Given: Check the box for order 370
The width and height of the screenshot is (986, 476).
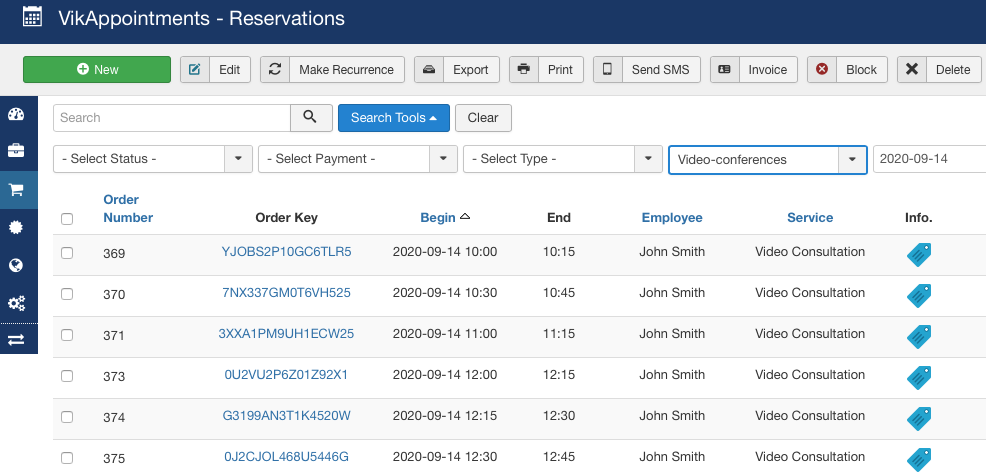Looking at the screenshot, I should (67, 294).
